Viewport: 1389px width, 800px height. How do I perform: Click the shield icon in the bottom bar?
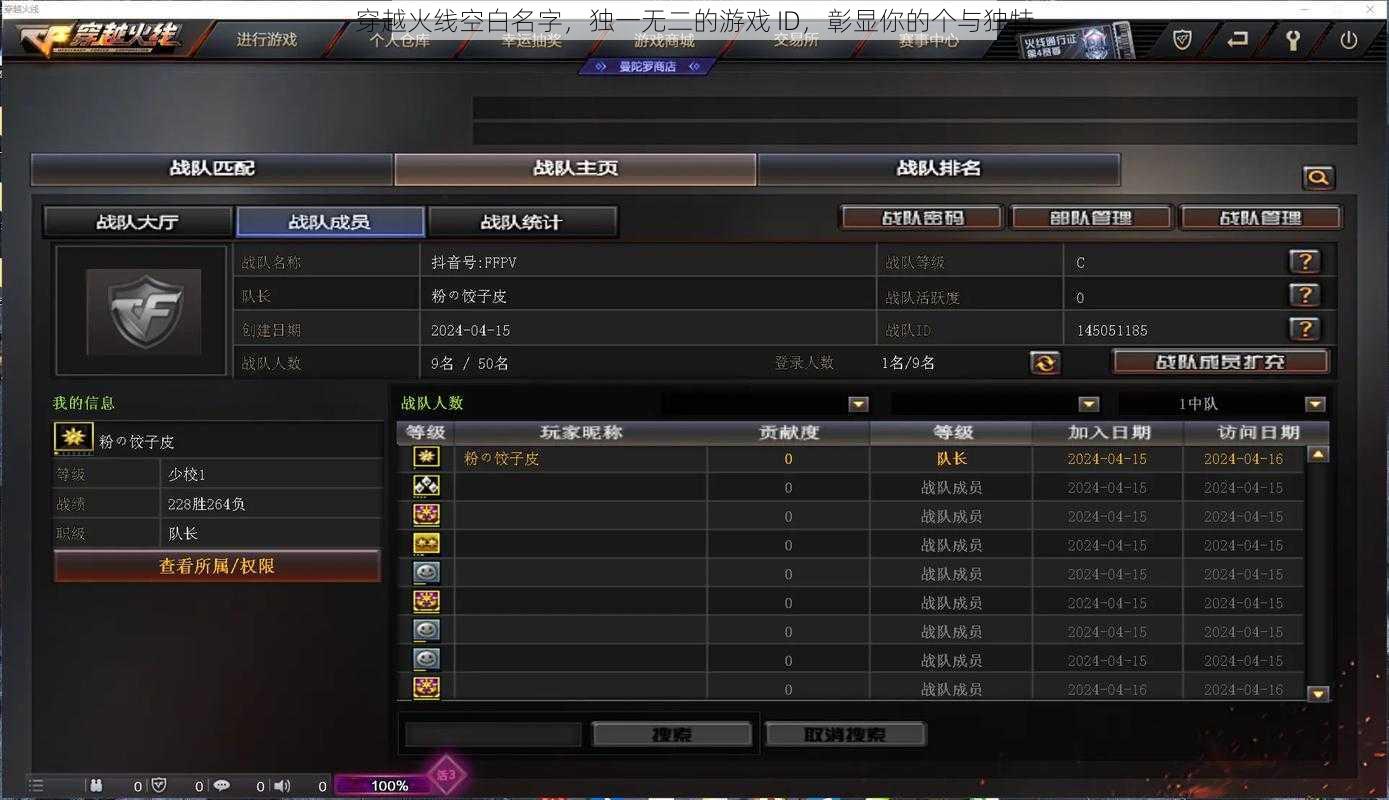coord(158,786)
